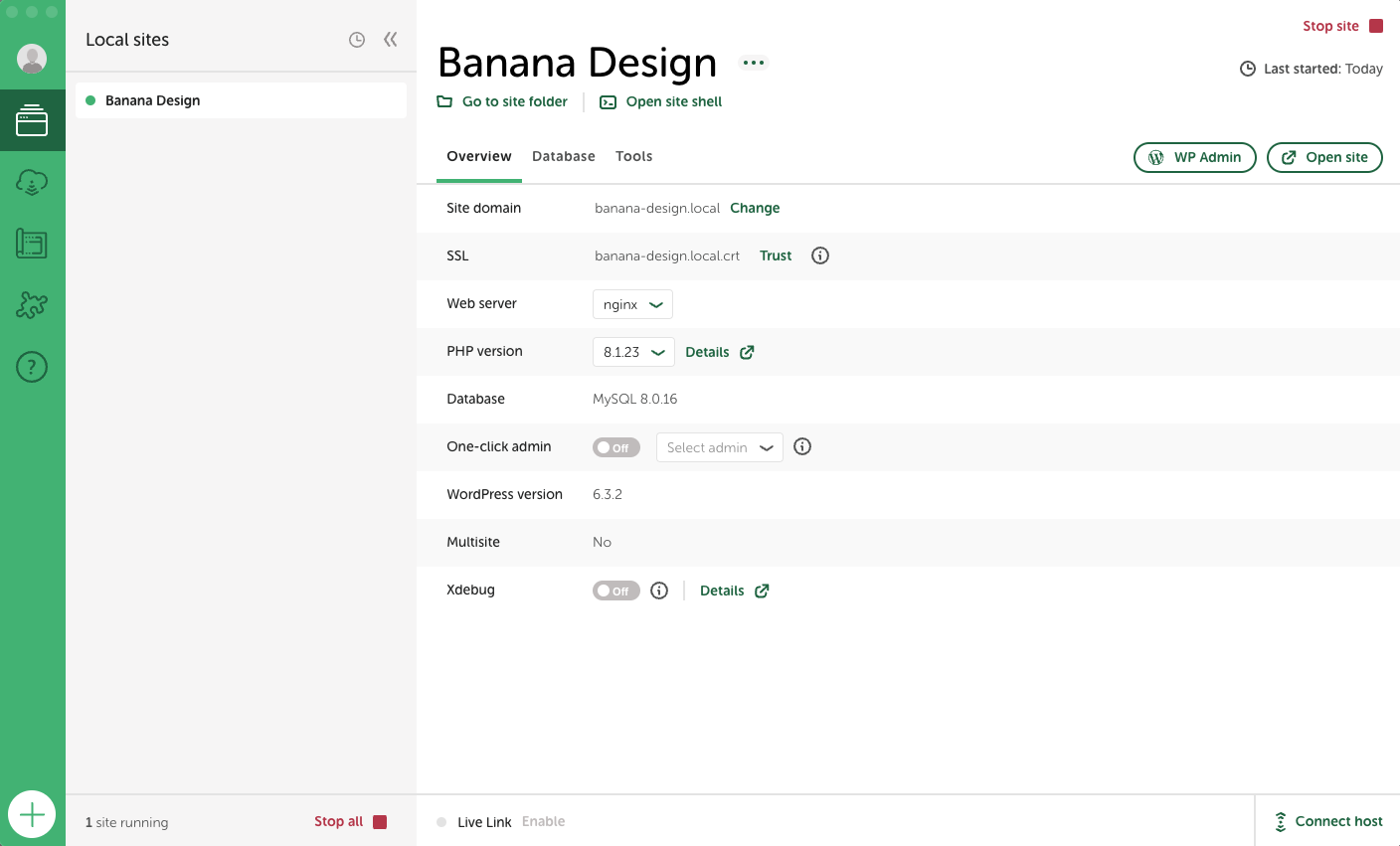The image size is (1400, 846).
Task: Switch to the Tools tab
Action: 634,156
